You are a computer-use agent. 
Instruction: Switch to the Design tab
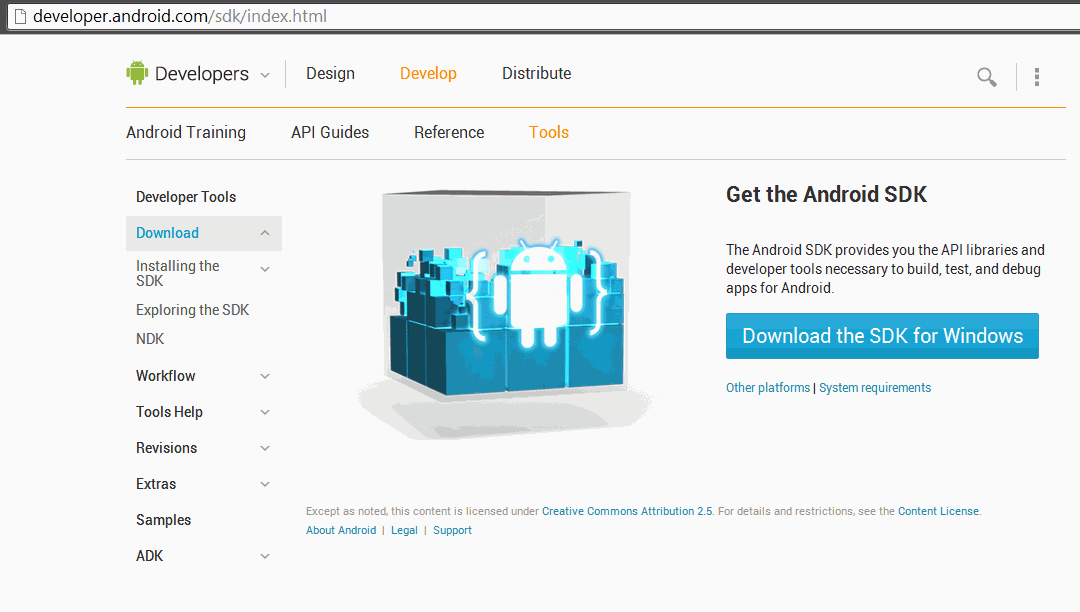[x=330, y=73]
